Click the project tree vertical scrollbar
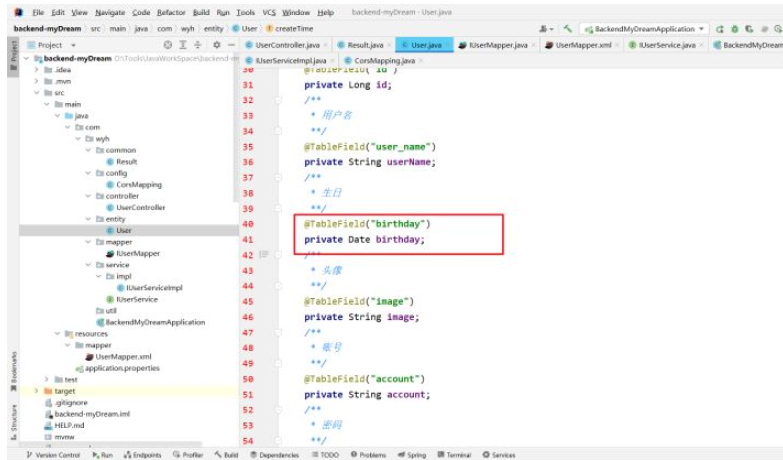Screen dimensions: 783x460 pos(235,130)
